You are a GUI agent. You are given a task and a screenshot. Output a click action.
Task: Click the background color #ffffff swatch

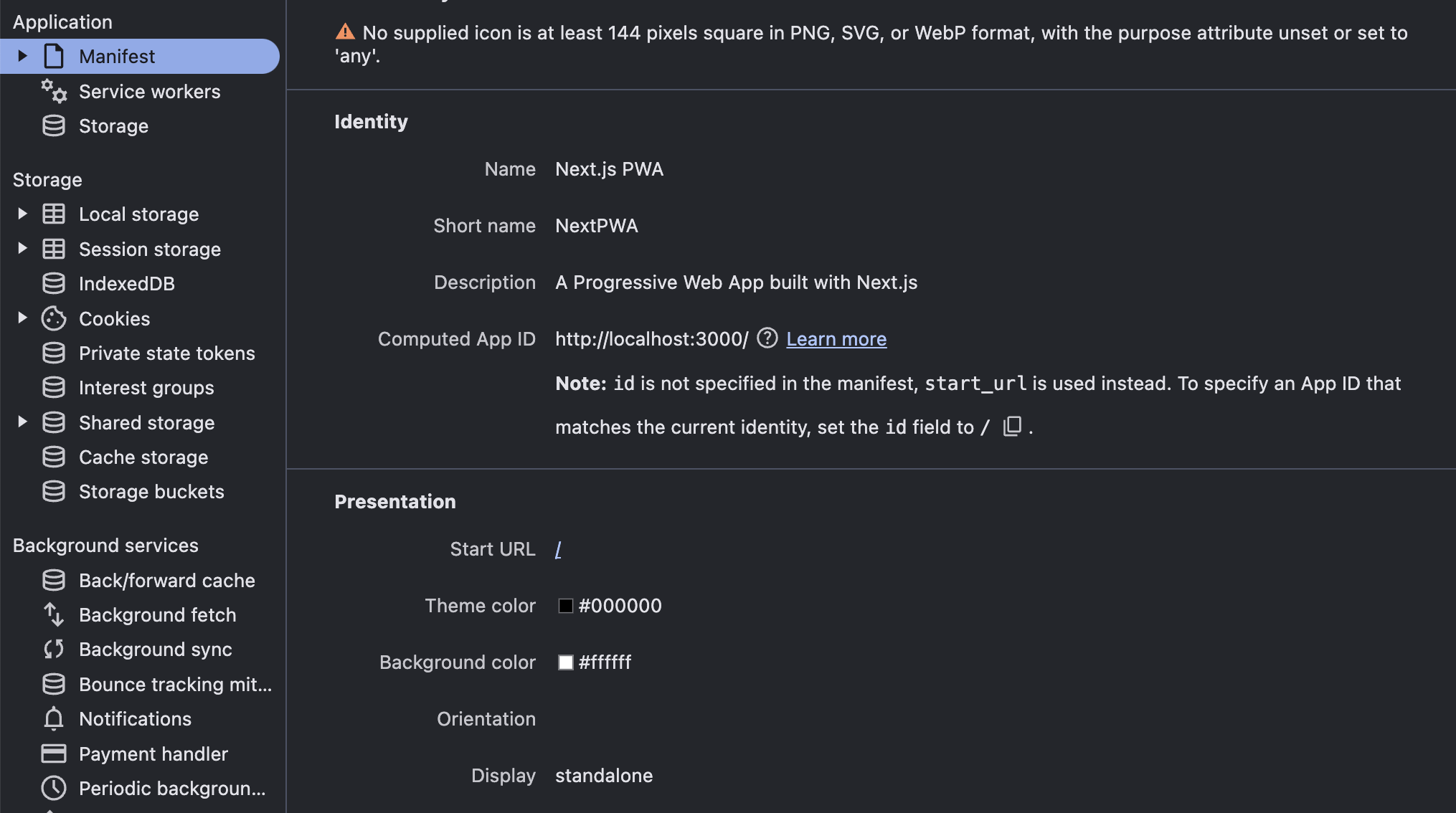(566, 662)
